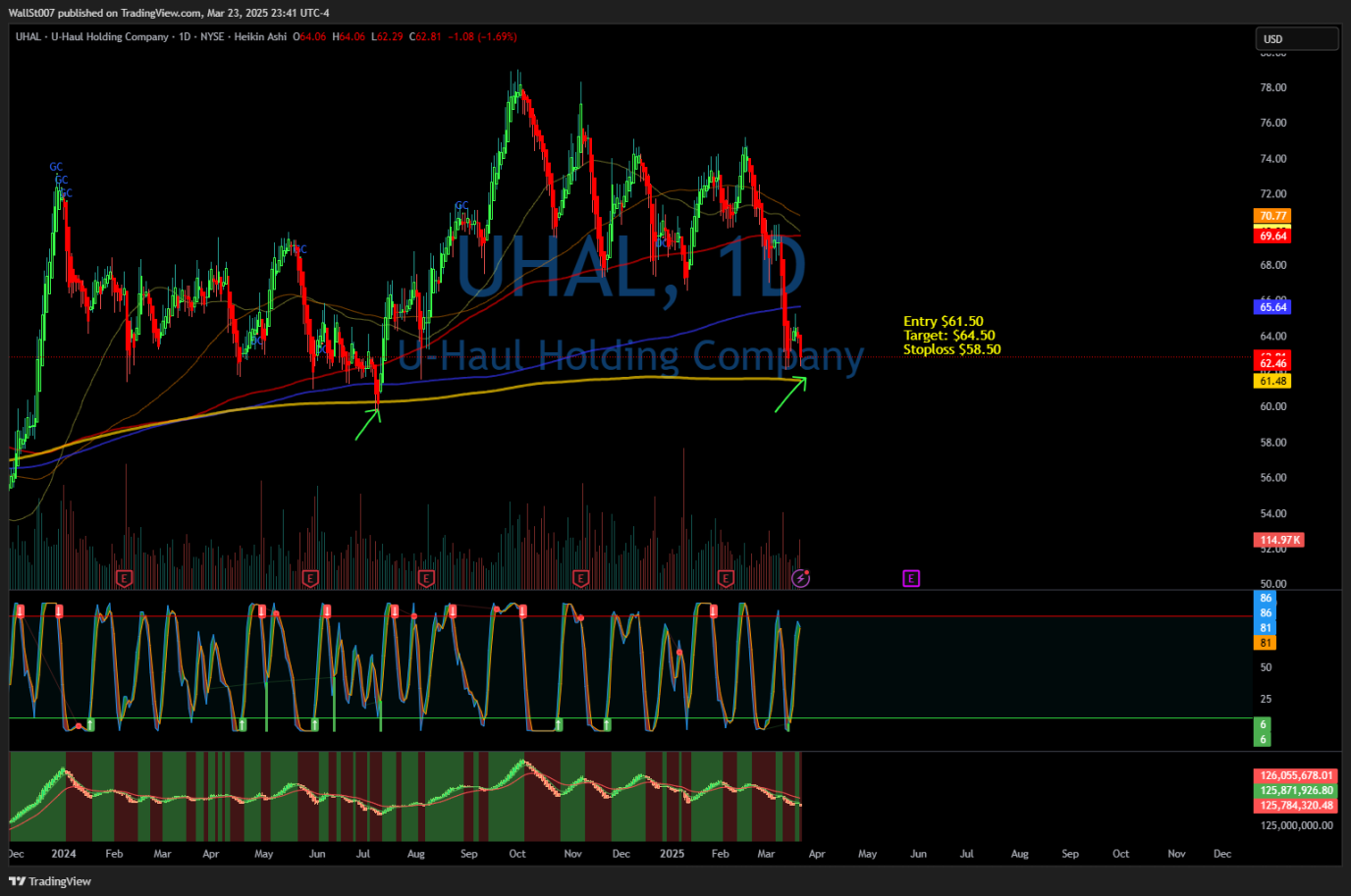Click the 25 level on stochastic axis

[1266, 699]
